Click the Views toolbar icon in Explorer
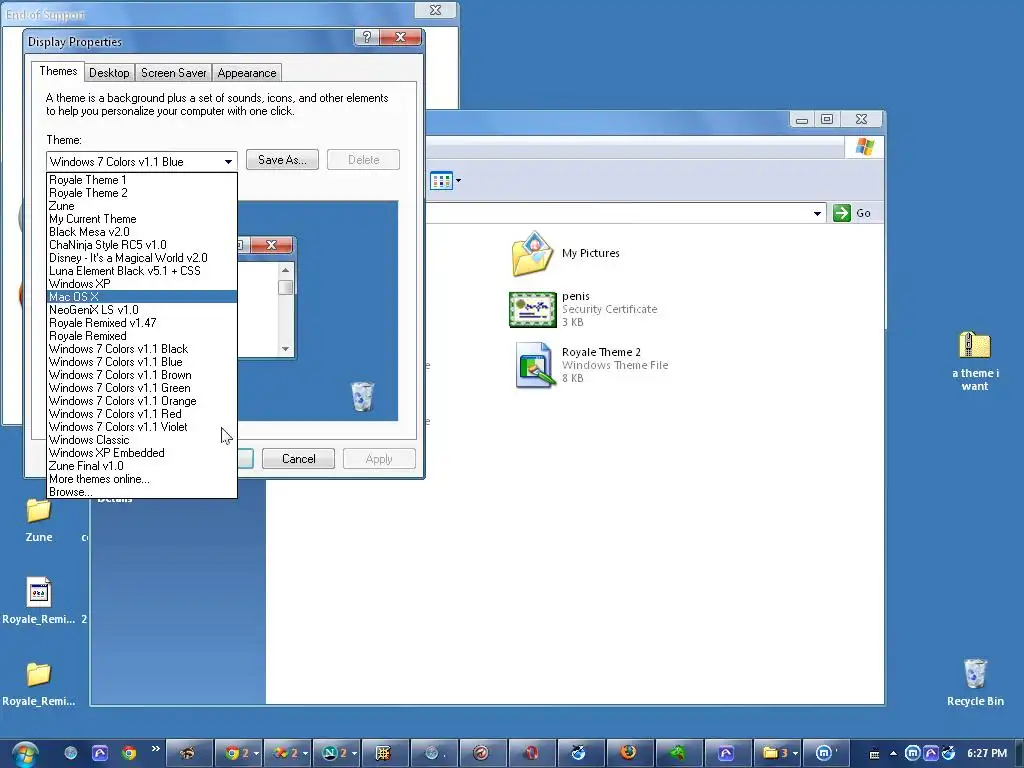The width and height of the screenshot is (1024, 768). 441,180
